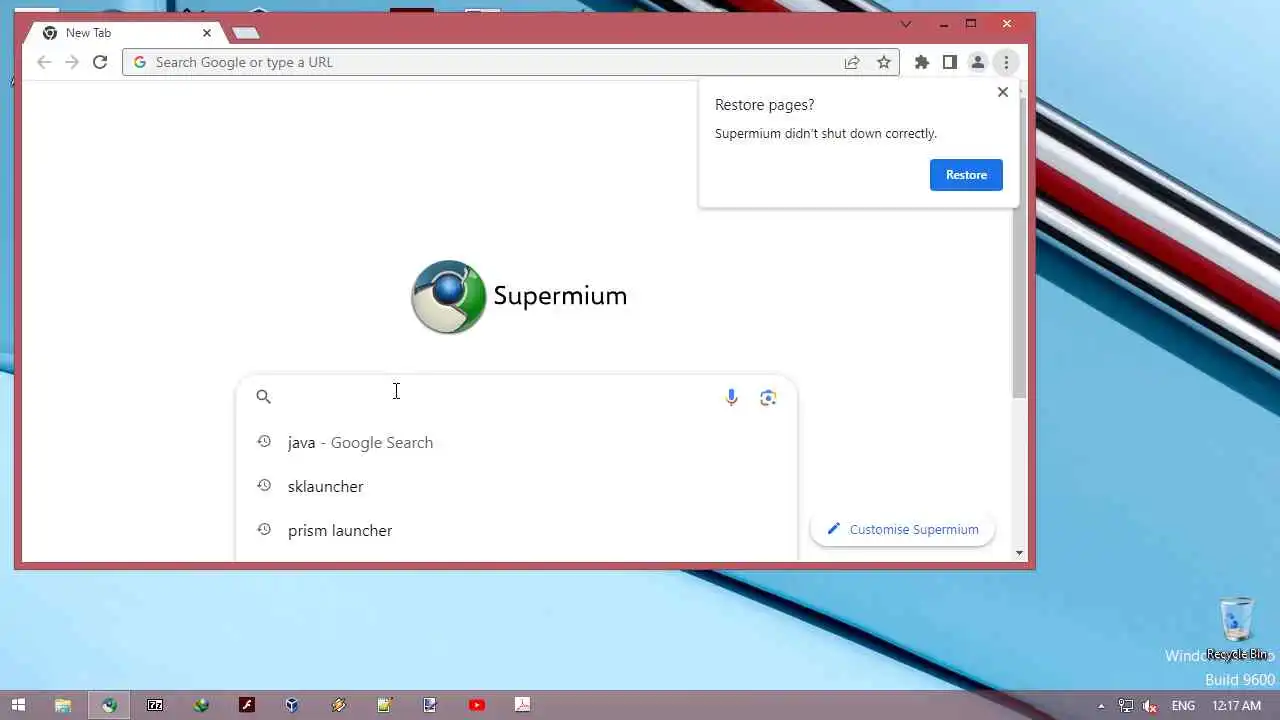This screenshot has width=1280, height=720.
Task: Open the three-dot browser menu
Action: [x=1006, y=62]
